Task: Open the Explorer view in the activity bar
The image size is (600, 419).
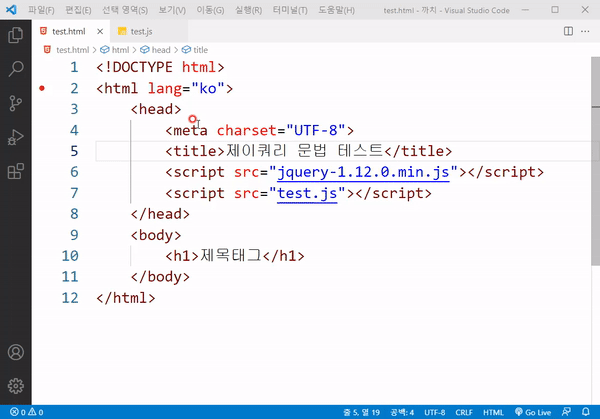Action: (x=16, y=35)
